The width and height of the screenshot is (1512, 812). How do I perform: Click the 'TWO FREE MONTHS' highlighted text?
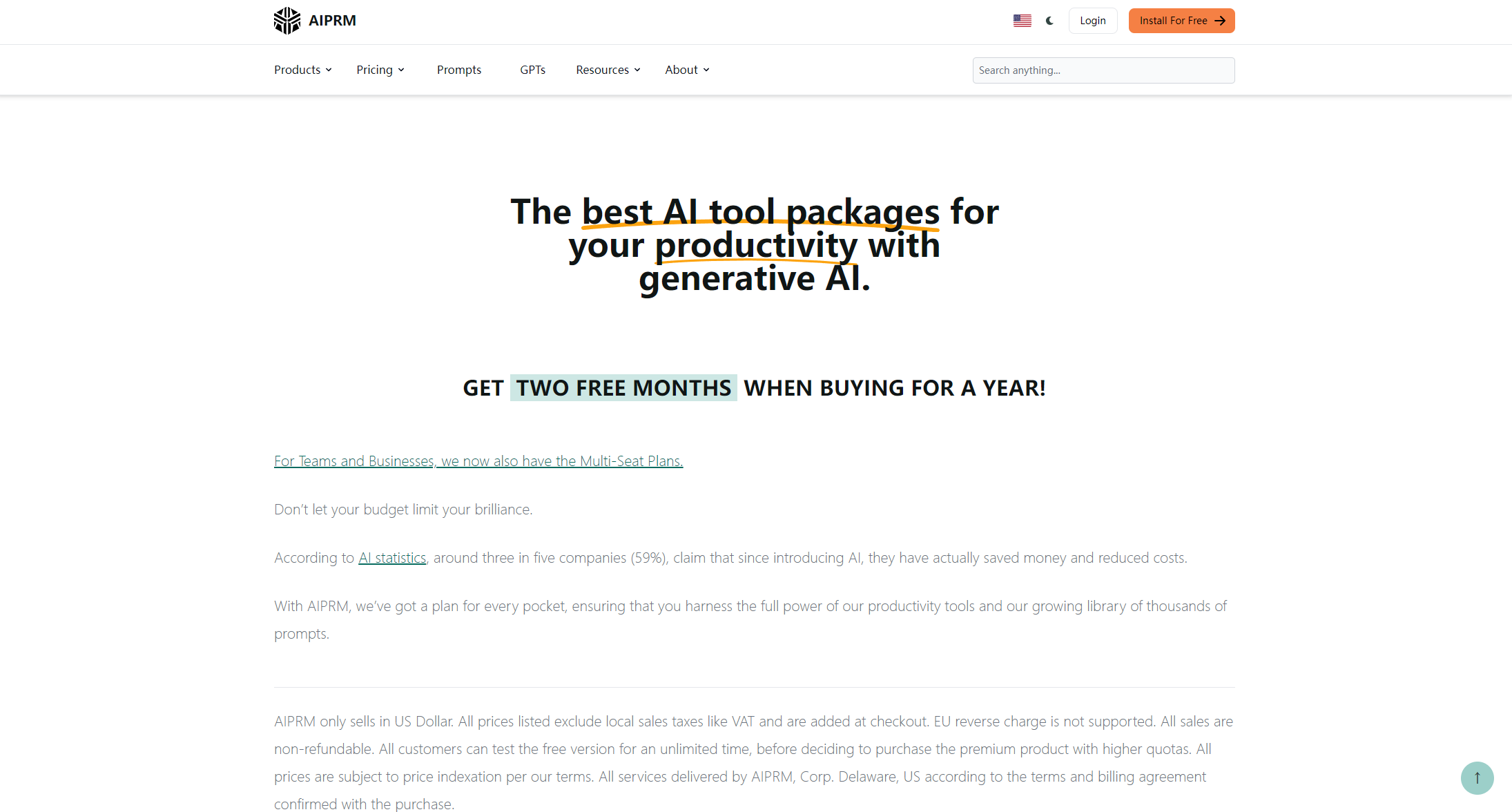tap(623, 388)
